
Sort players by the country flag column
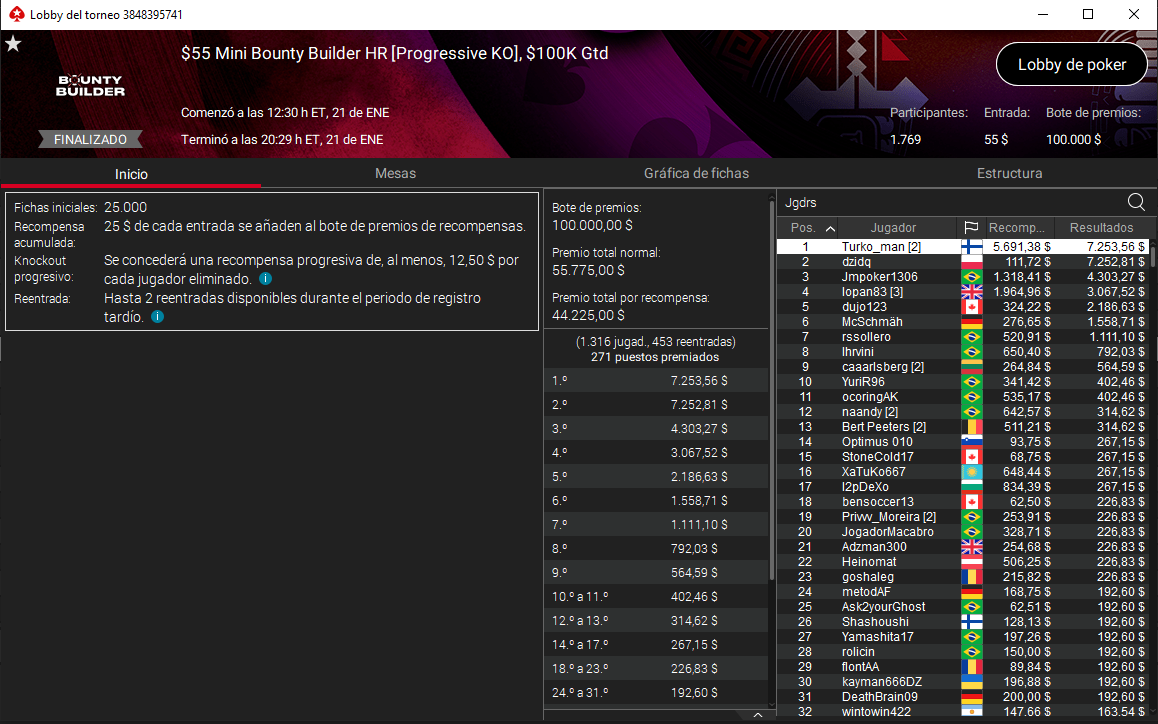pos(971,228)
